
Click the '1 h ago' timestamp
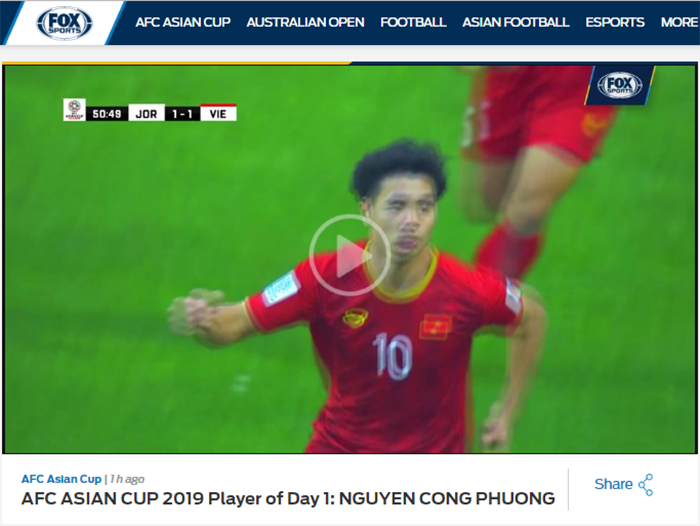coord(127,479)
